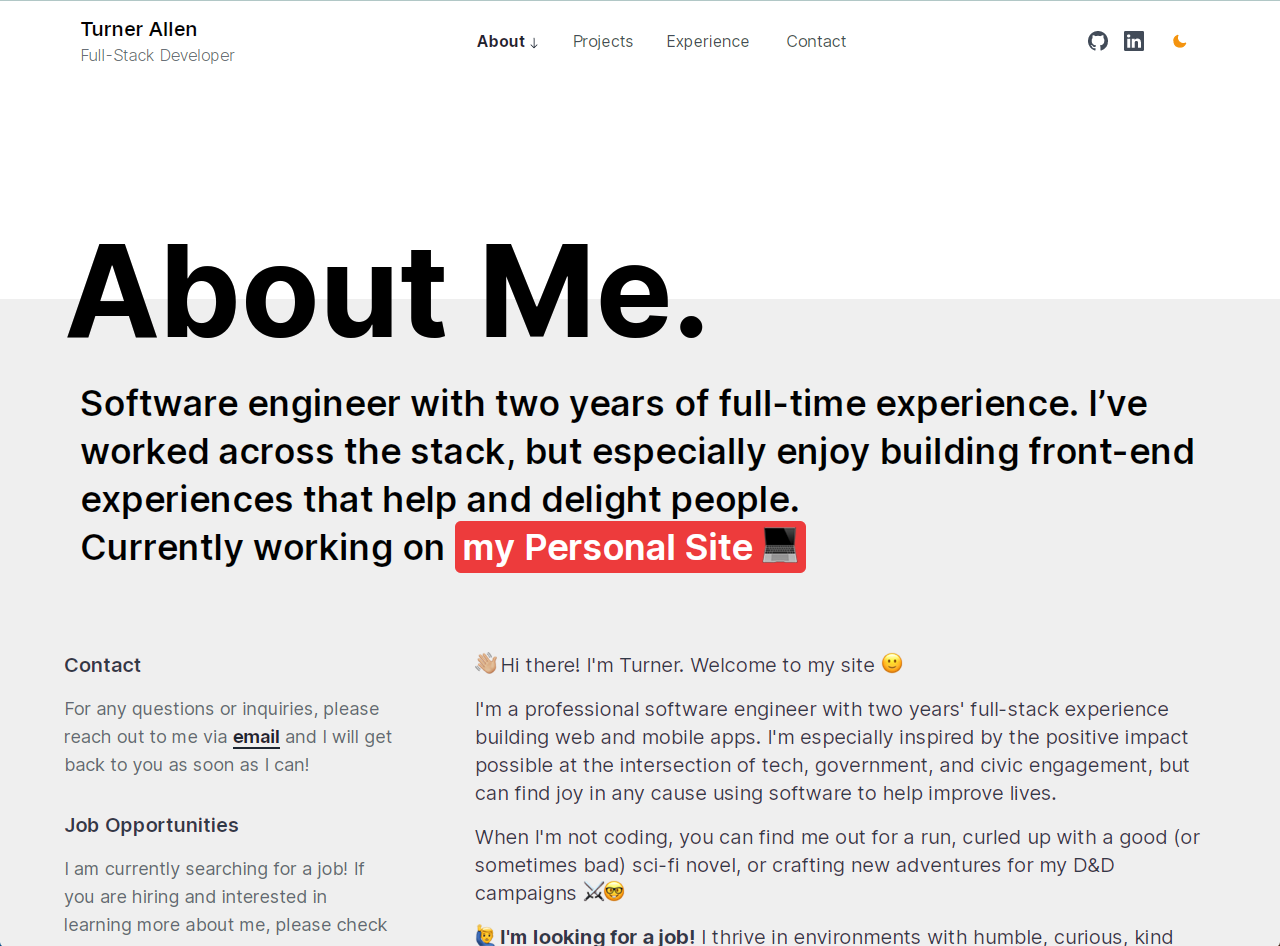Click the smiley face after 'my site'
Viewport: 1280px width, 946px height.
tap(892, 664)
